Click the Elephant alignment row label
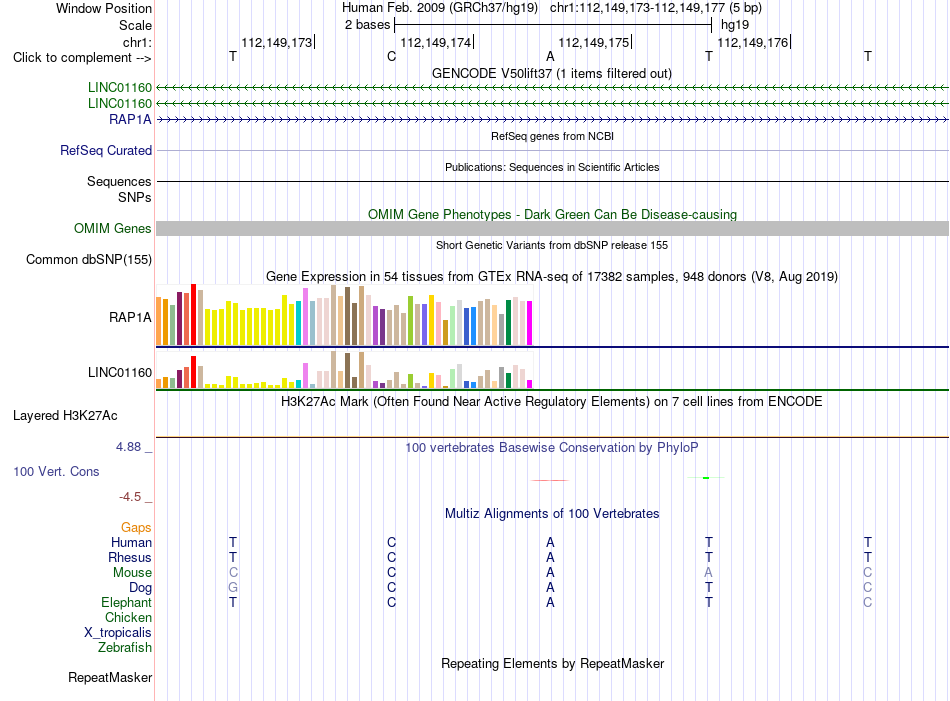The width and height of the screenshot is (950, 701). [x=126, y=602]
